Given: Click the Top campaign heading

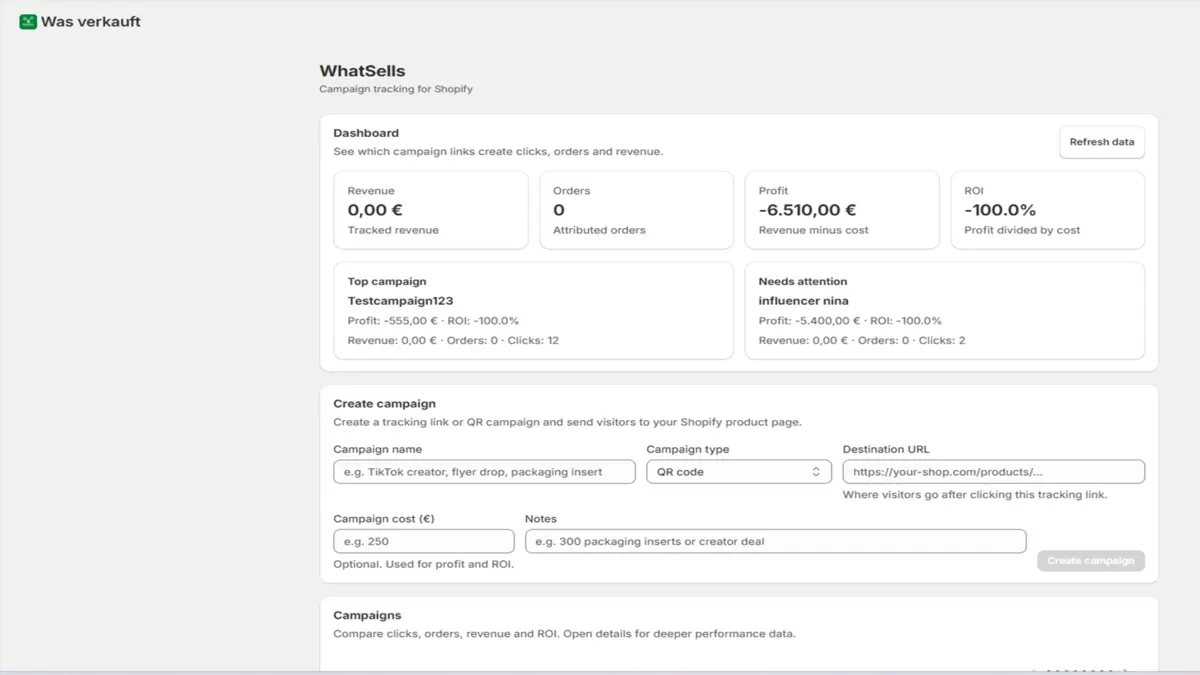Looking at the screenshot, I should (387, 282).
